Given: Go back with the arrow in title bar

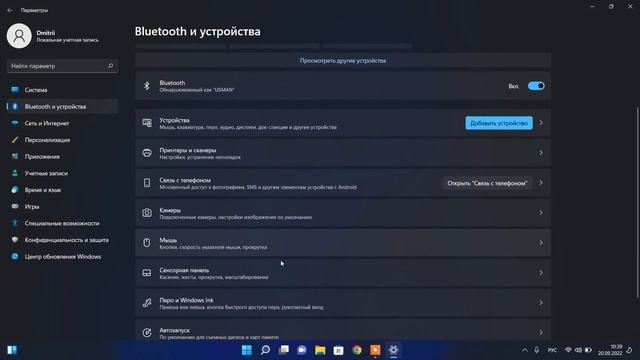Looking at the screenshot, I should tap(10, 10).
